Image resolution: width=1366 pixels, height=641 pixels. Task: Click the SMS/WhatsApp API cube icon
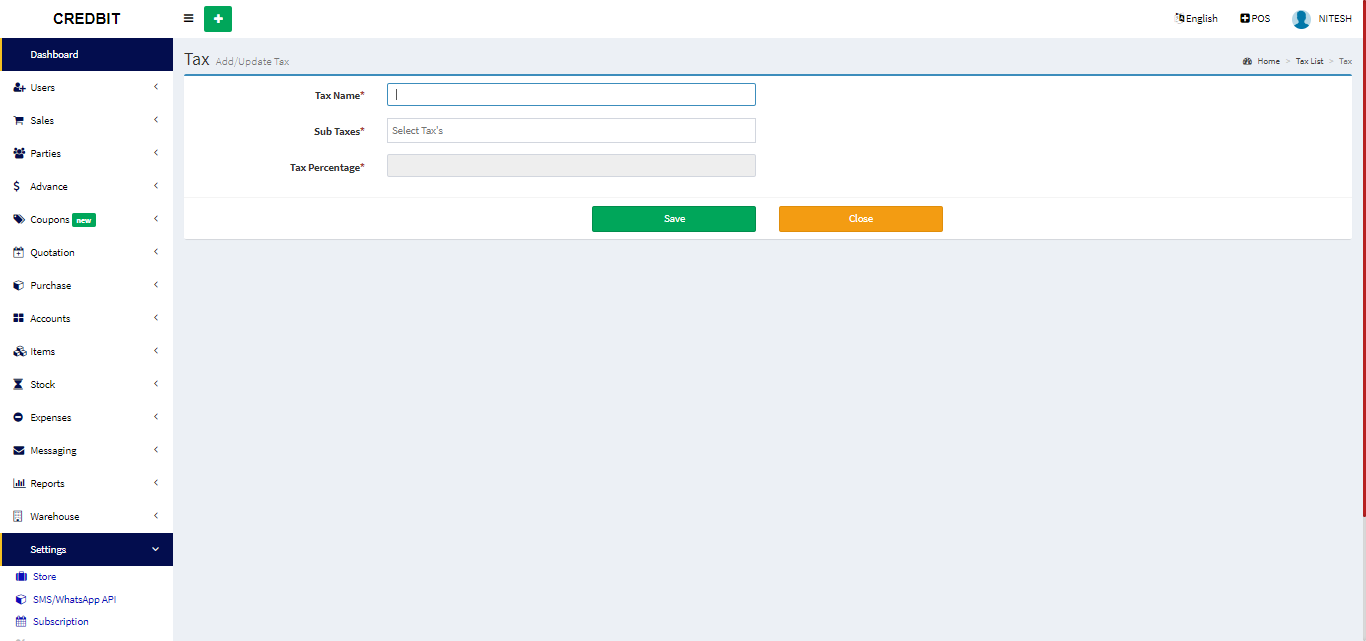click(21, 600)
